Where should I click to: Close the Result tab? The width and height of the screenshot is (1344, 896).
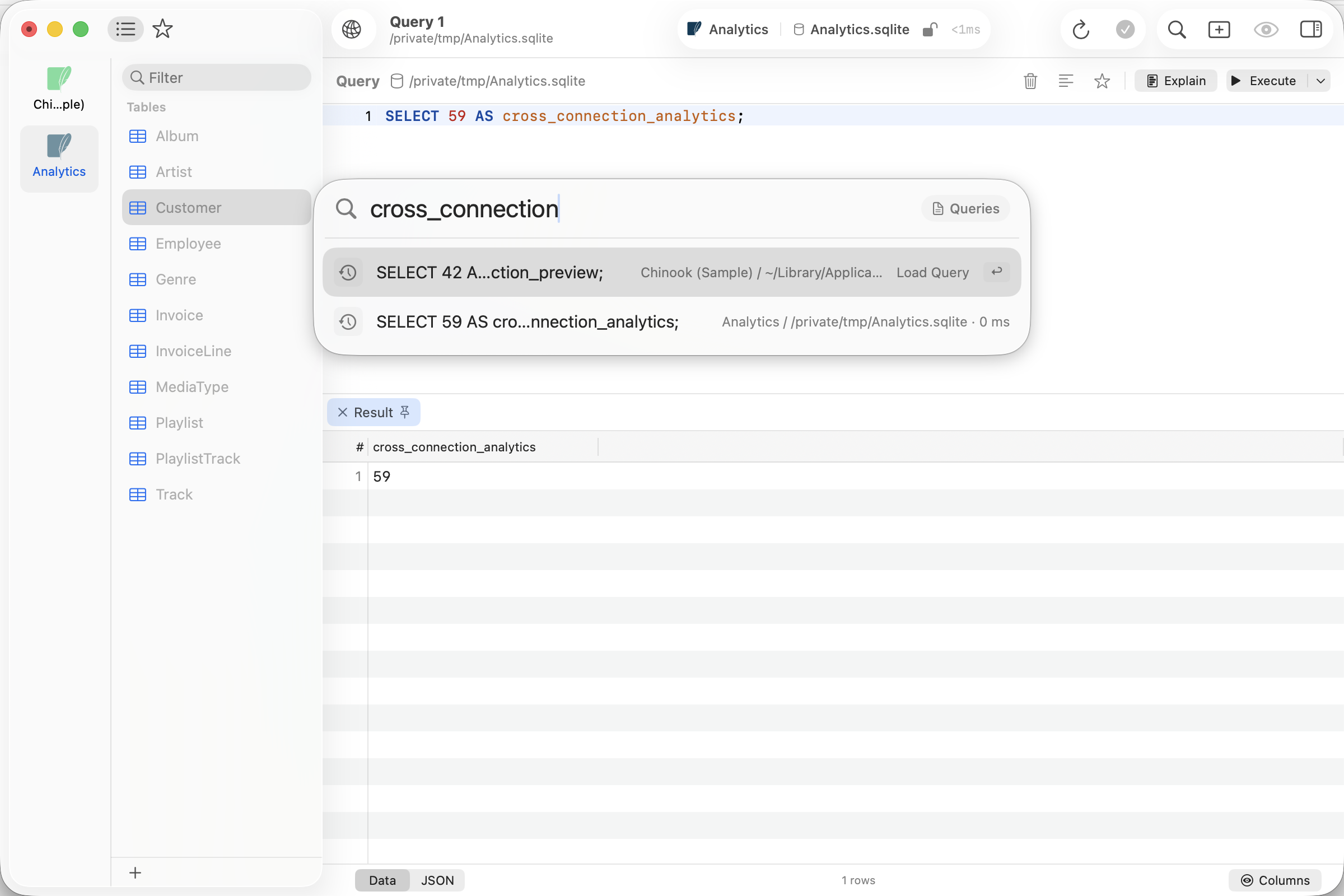pyautogui.click(x=343, y=412)
